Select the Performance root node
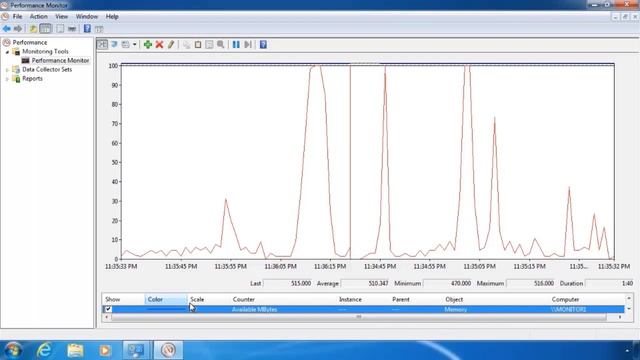 point(29,42)
